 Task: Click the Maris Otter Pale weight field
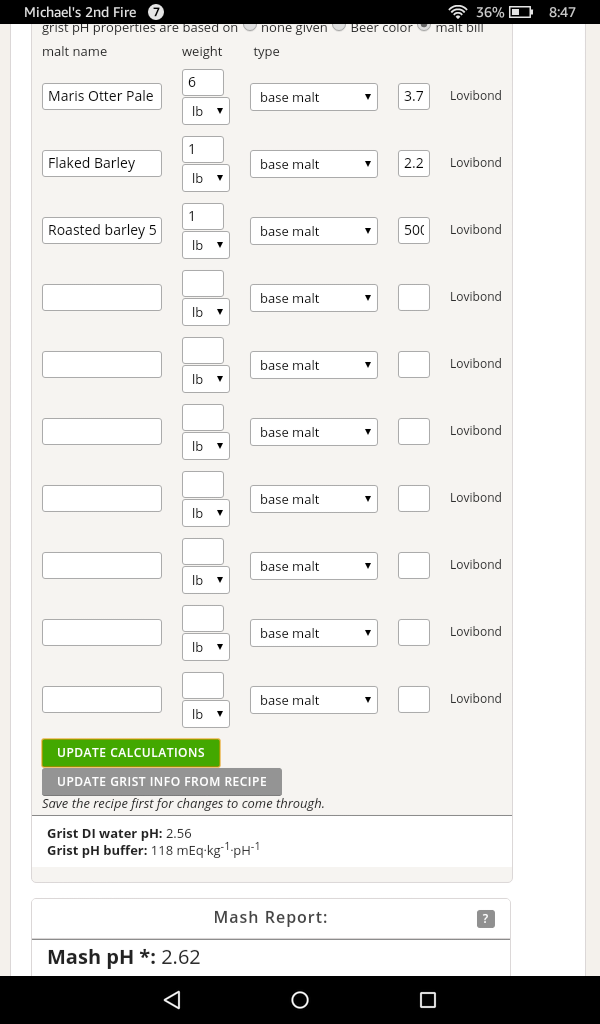(203, 82)
